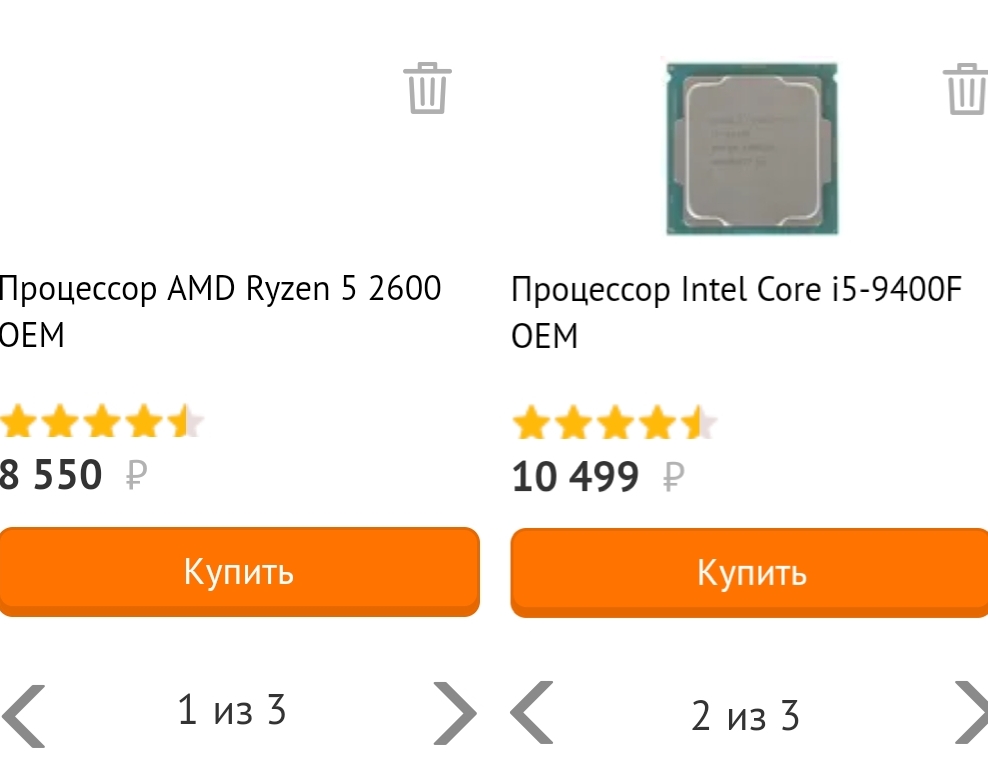Image resolution: width=988 pixels, height=768 pixels.
Task: Open the Intel processor chip thumbnail image
Action: [x=753, y=148]
